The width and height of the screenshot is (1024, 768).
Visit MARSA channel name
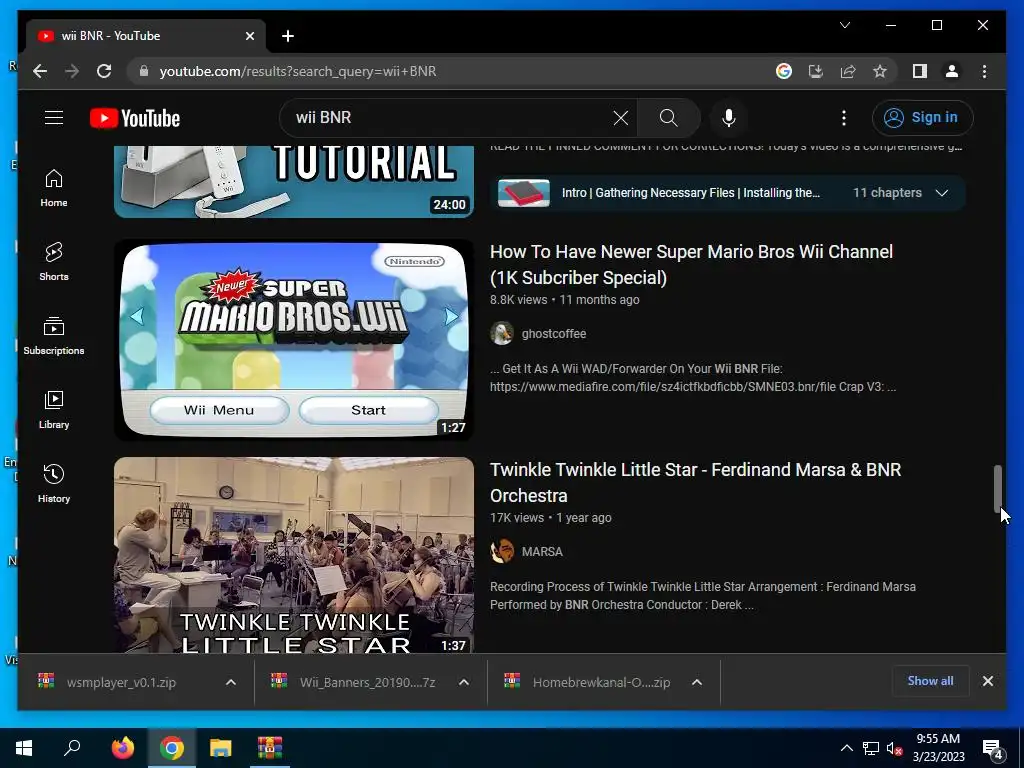coord(542,552)
